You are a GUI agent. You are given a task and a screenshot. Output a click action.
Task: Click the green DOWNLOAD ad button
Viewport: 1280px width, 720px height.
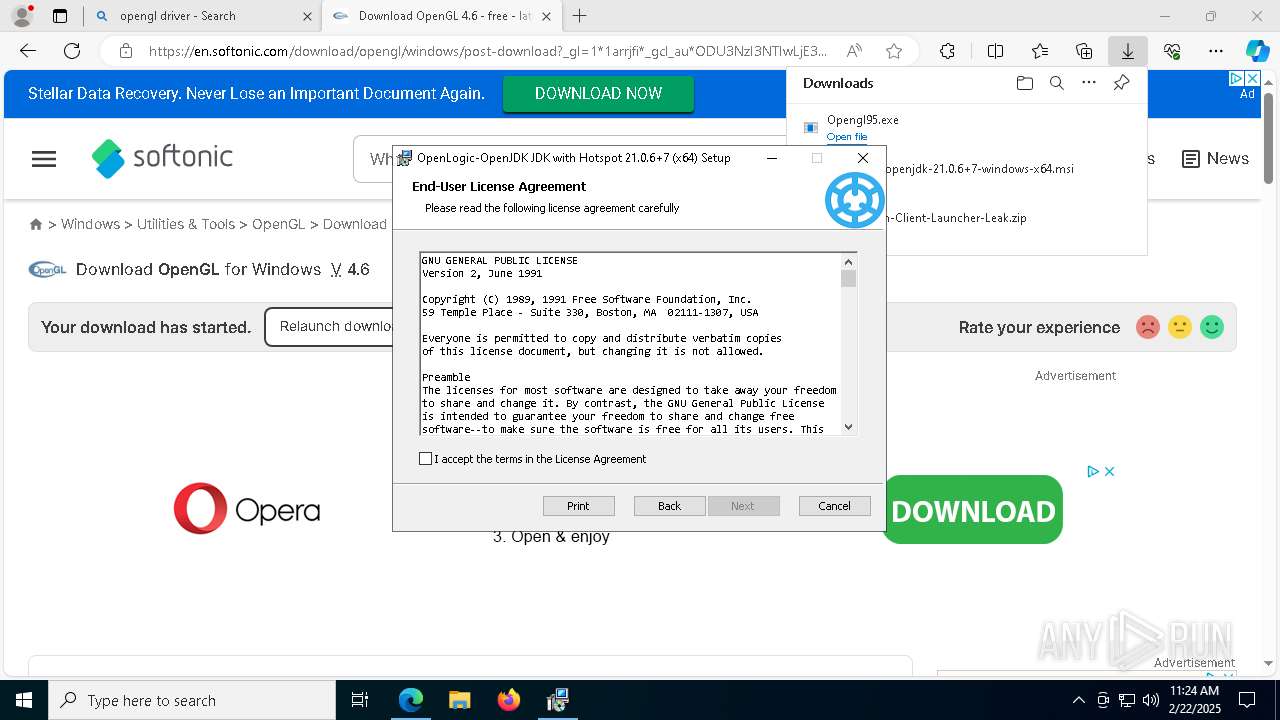972,510
